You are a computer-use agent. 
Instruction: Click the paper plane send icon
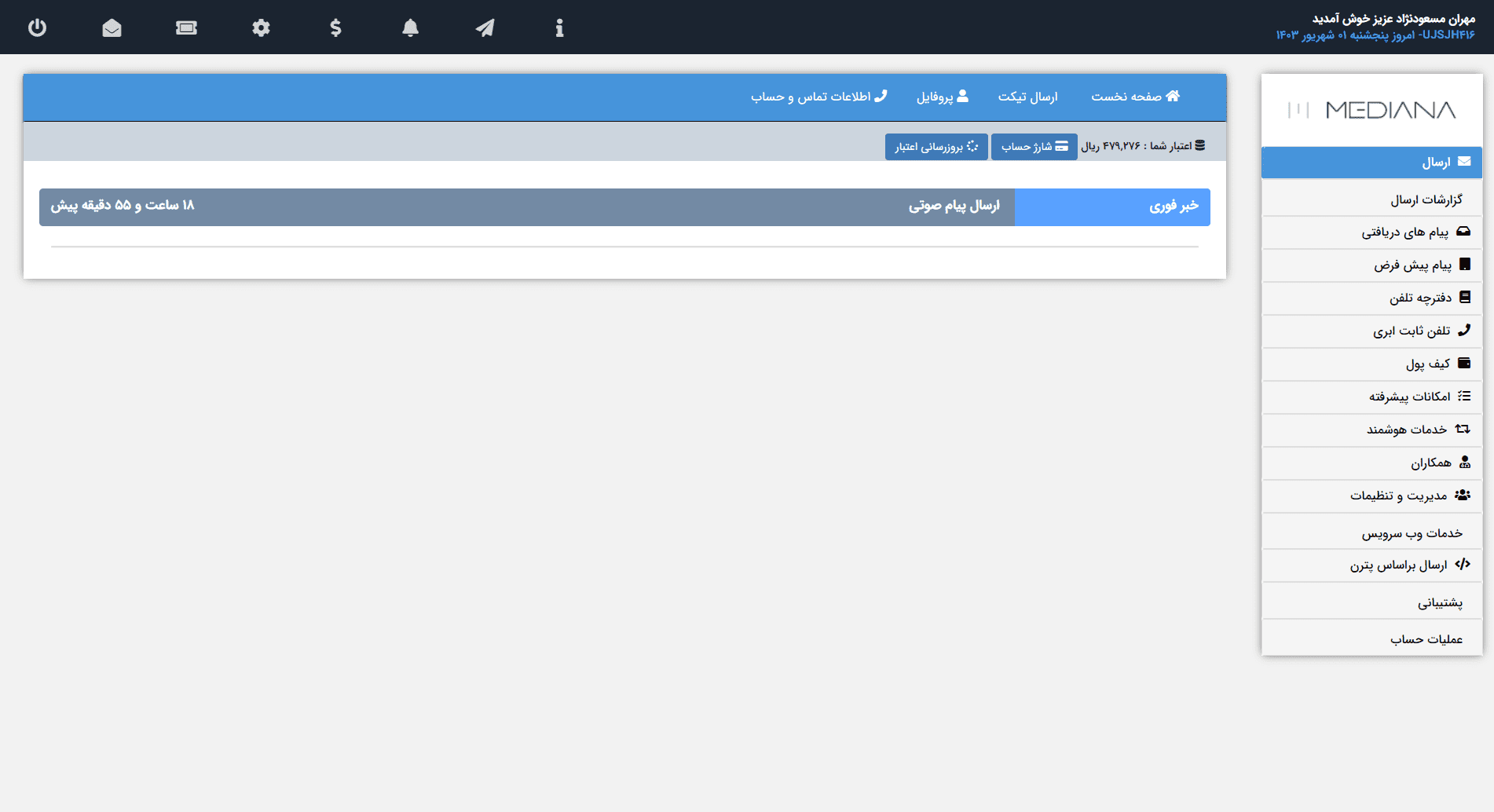(485, 28)
